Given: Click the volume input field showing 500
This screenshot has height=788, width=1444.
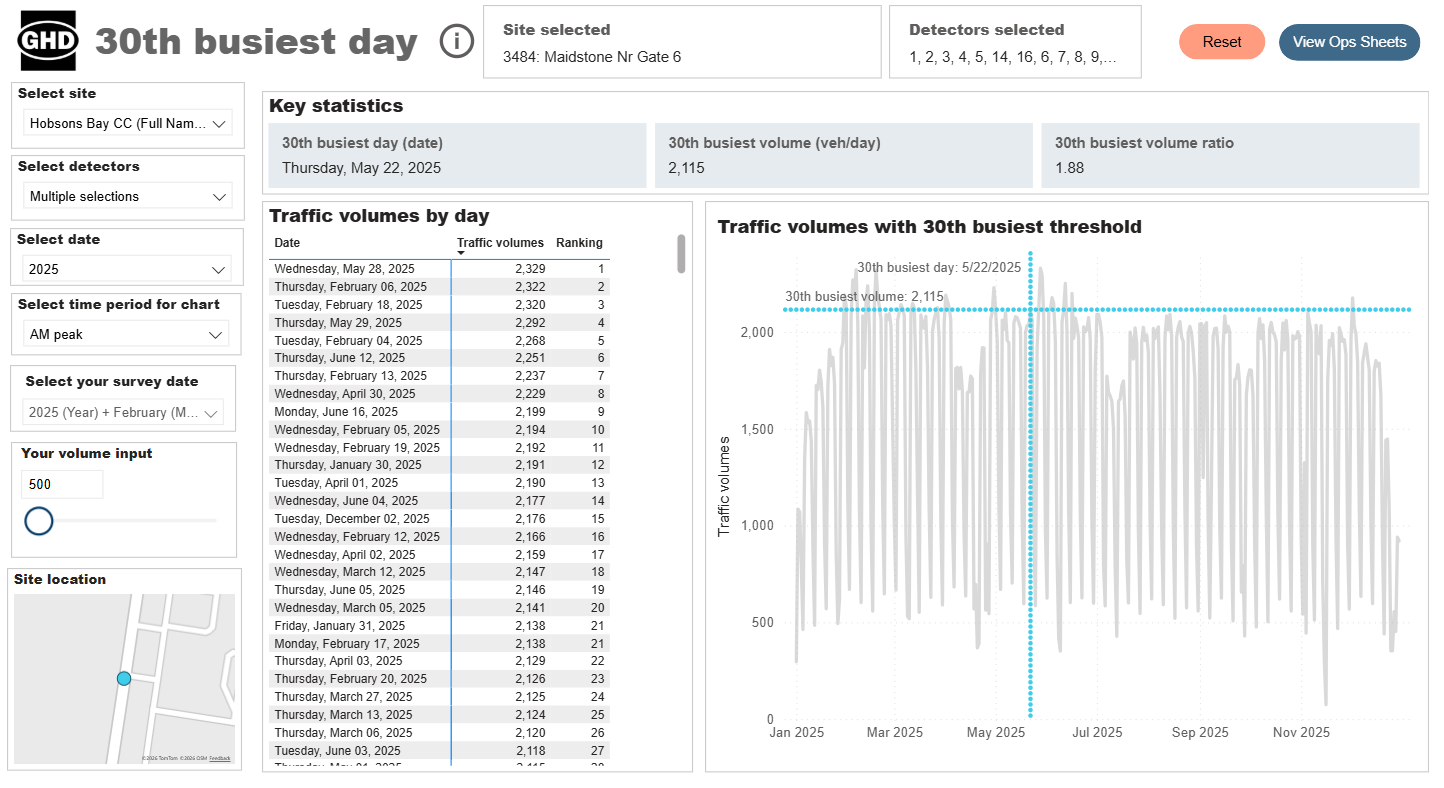Looking at the screenshot, I should pyautogui.click(x=62, y=484).
